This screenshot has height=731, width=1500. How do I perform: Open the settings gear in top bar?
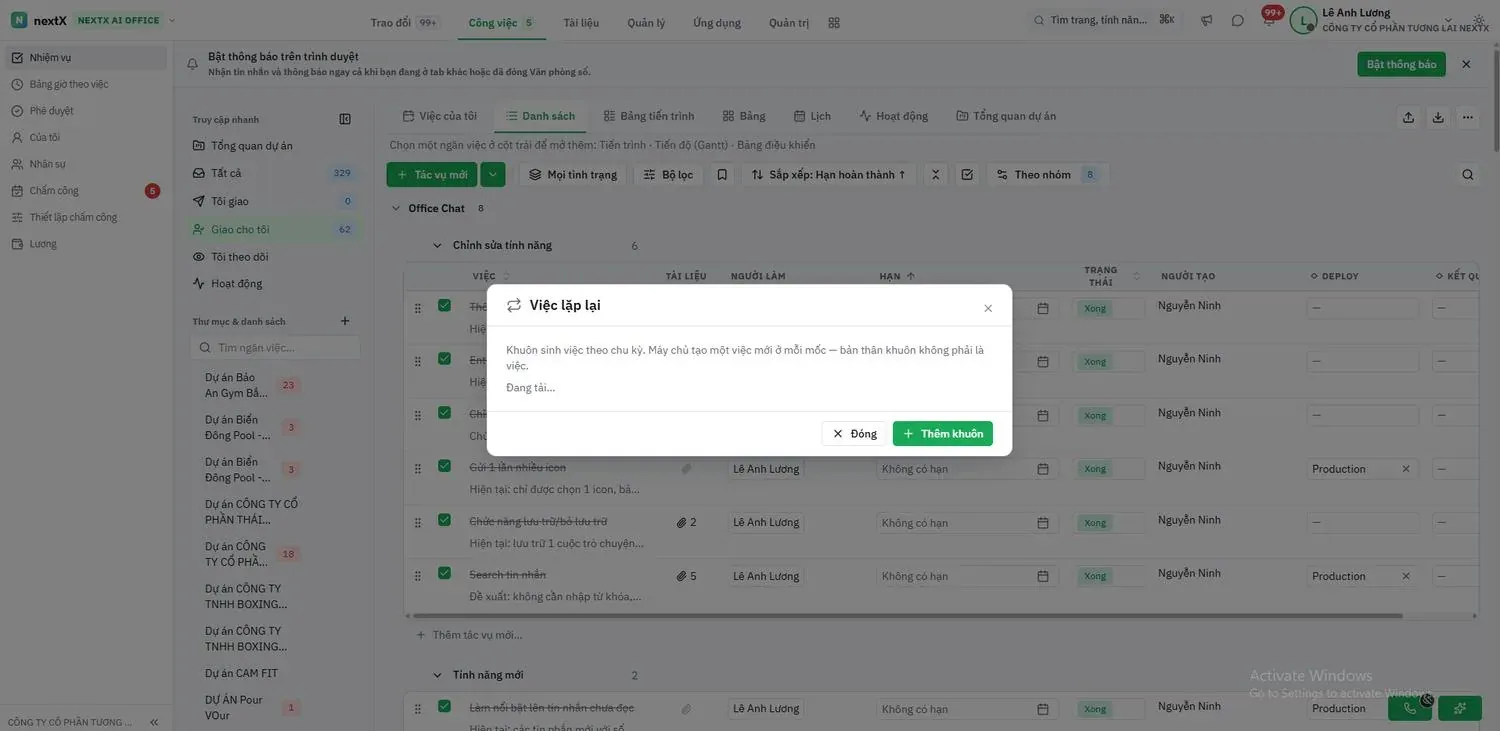pos(1479,20)
